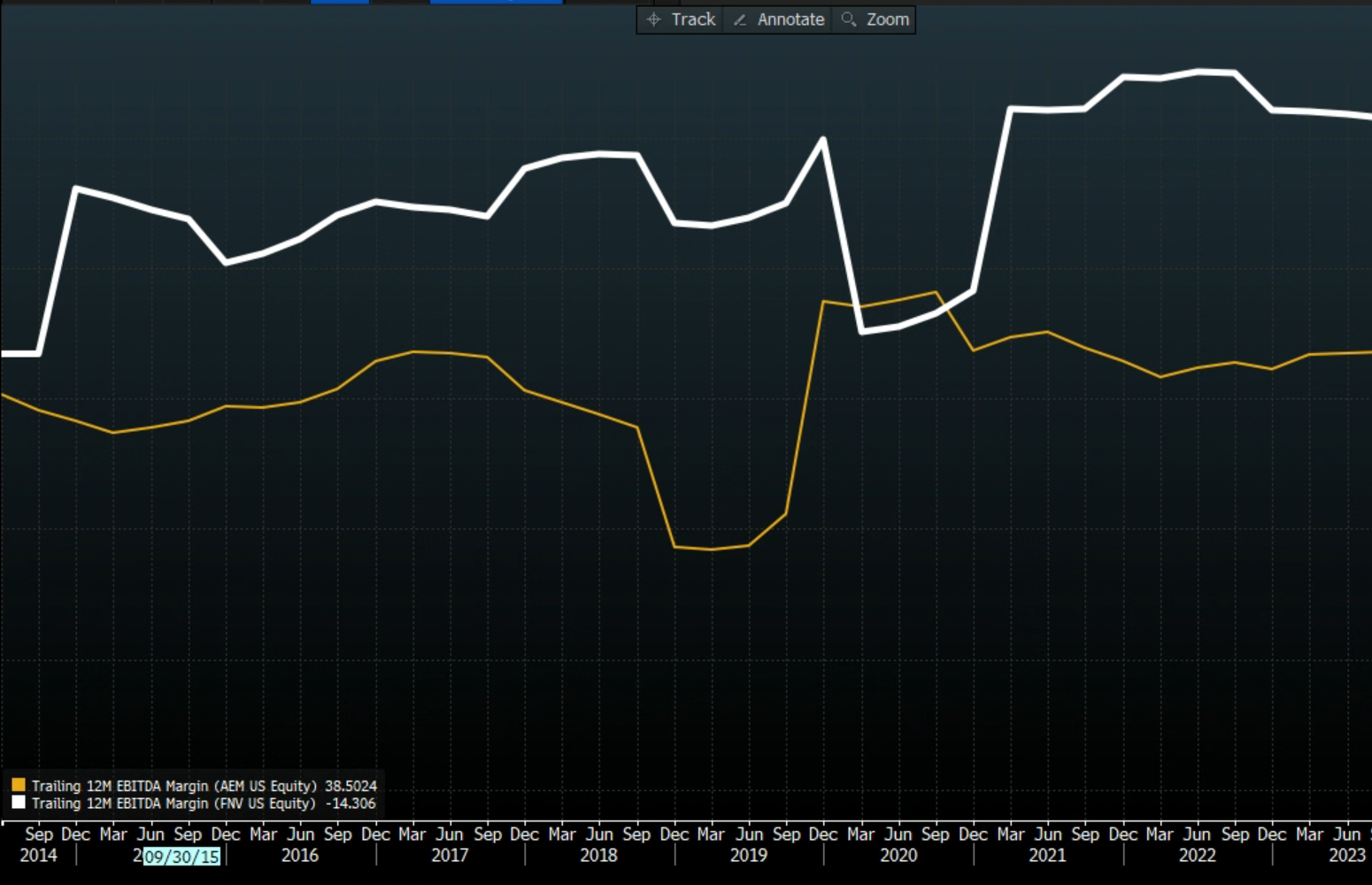Screen dimensions: 1372x885
Task: Select 2021 on the date axis
Action: [x=1047, y=856]
